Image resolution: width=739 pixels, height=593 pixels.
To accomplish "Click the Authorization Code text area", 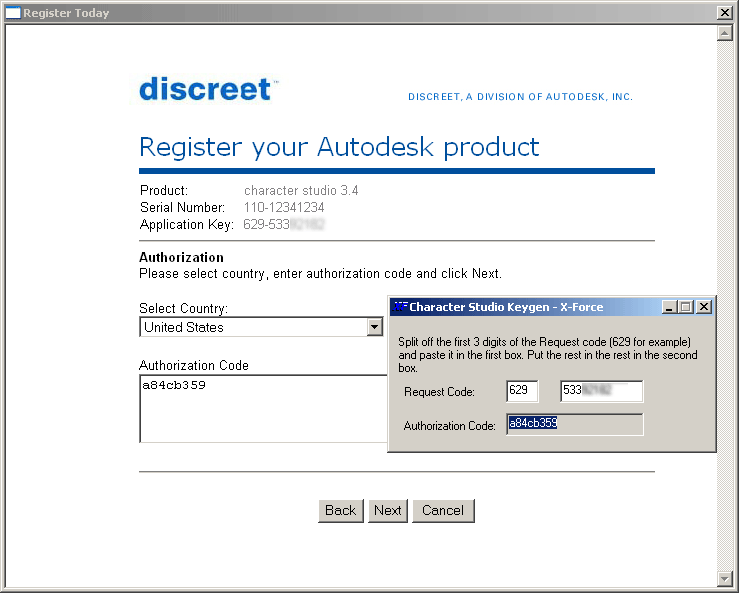I will point(263,409).
